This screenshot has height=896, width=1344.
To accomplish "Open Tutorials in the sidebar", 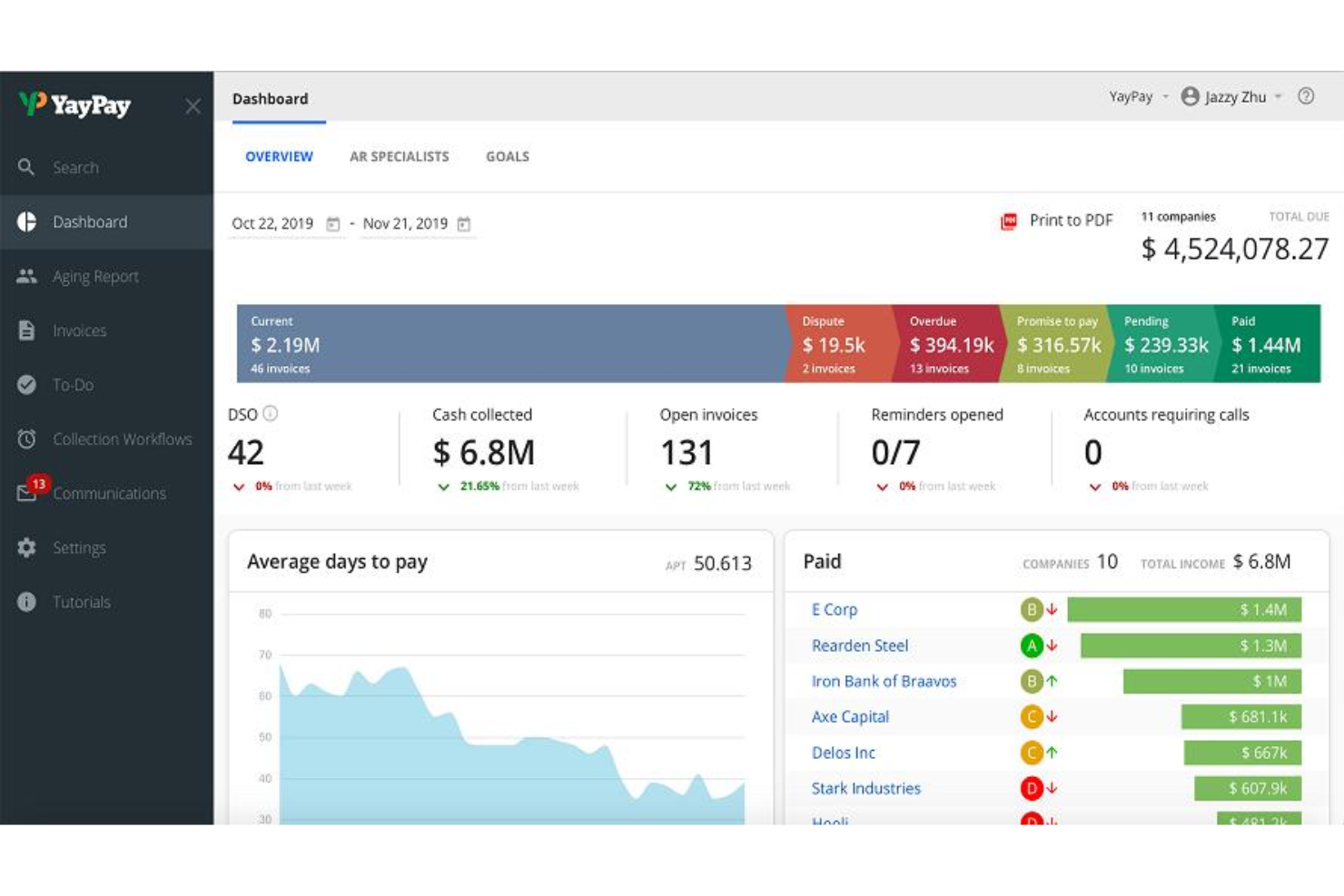I will [x=107, y=602].
